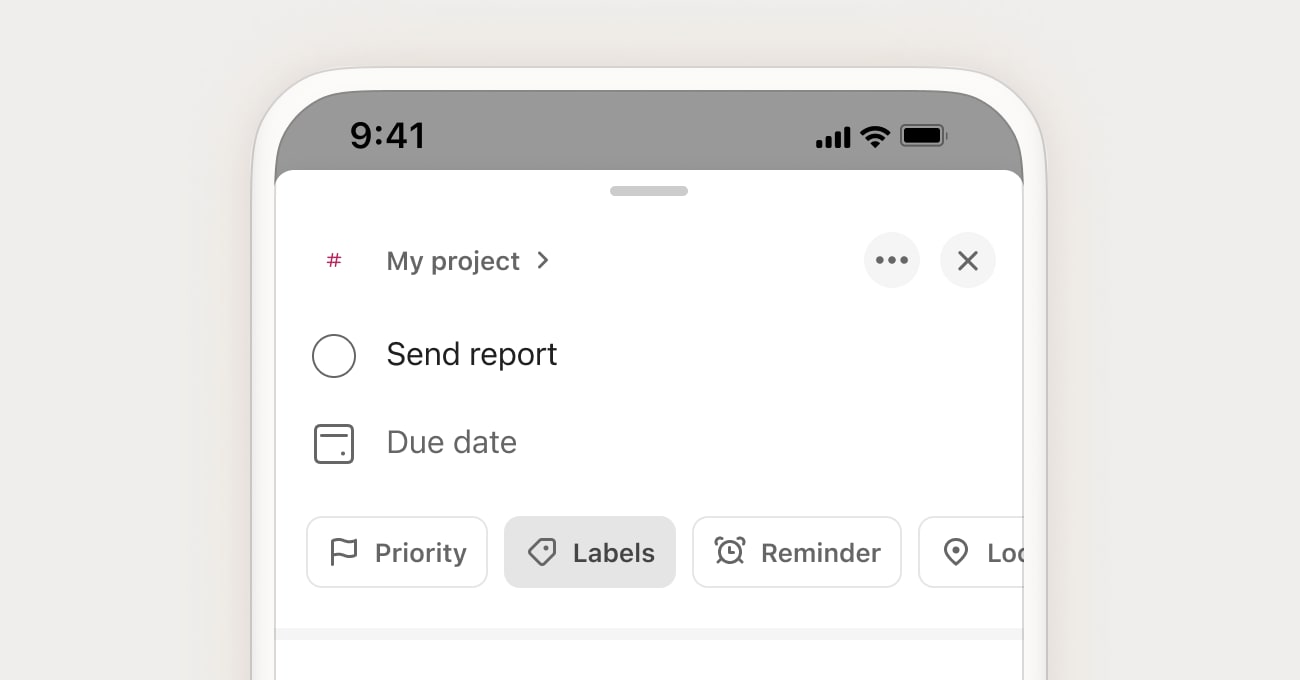
Task: Click the red hash project icon
Action: coord(334,261)
